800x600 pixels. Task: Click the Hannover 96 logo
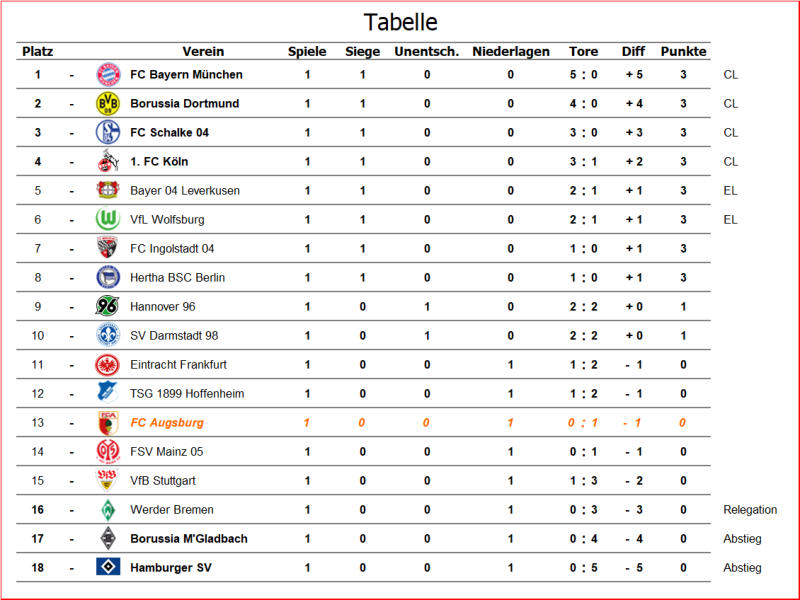tap(108, 306)
